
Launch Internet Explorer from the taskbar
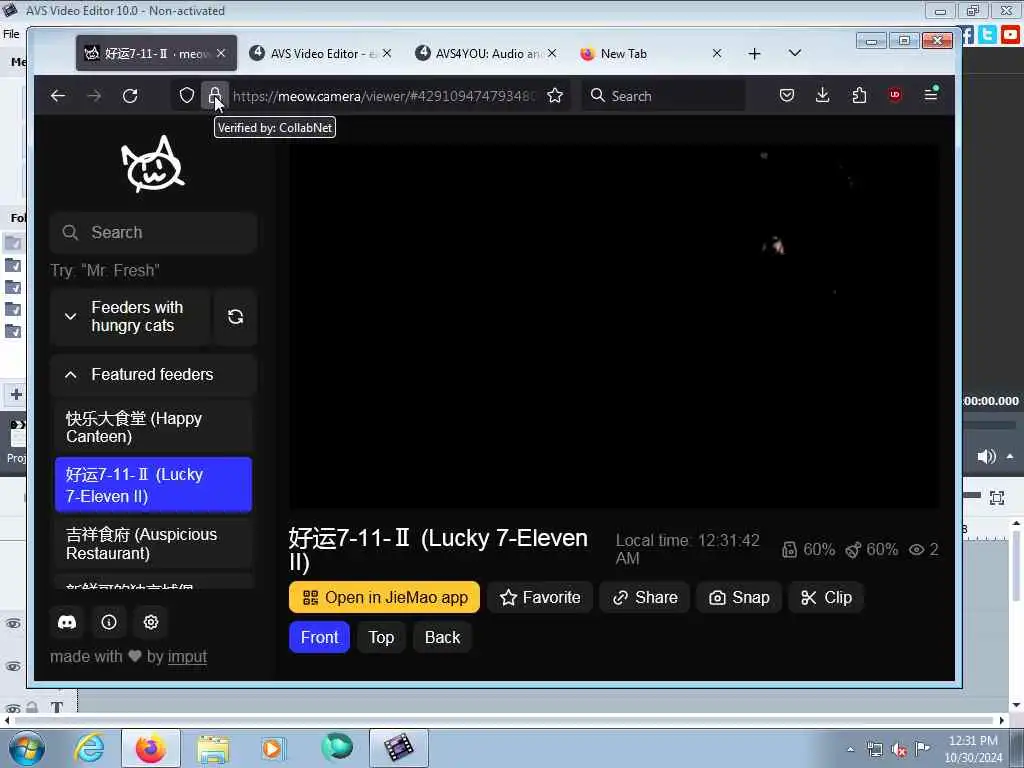(89, 748)
